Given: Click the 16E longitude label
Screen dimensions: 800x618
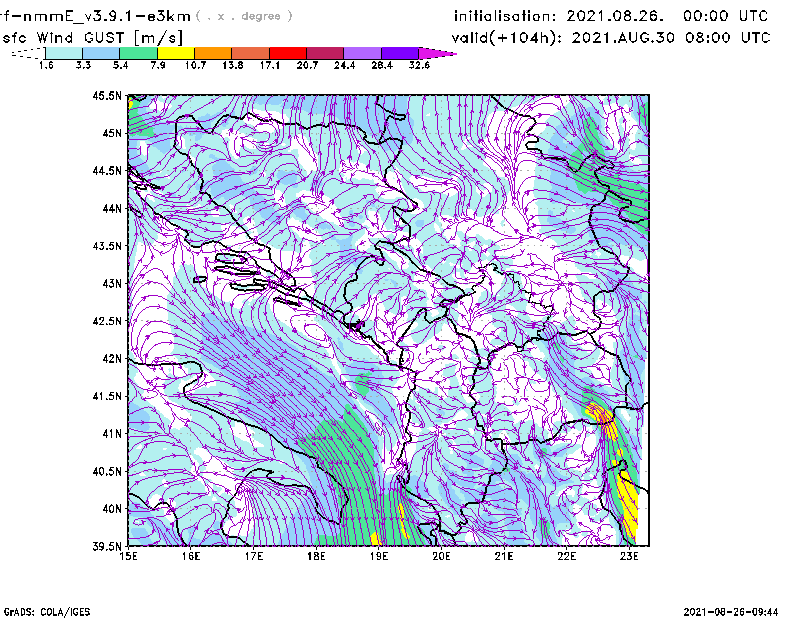Looking at the screenshot, I should (191, 556).
